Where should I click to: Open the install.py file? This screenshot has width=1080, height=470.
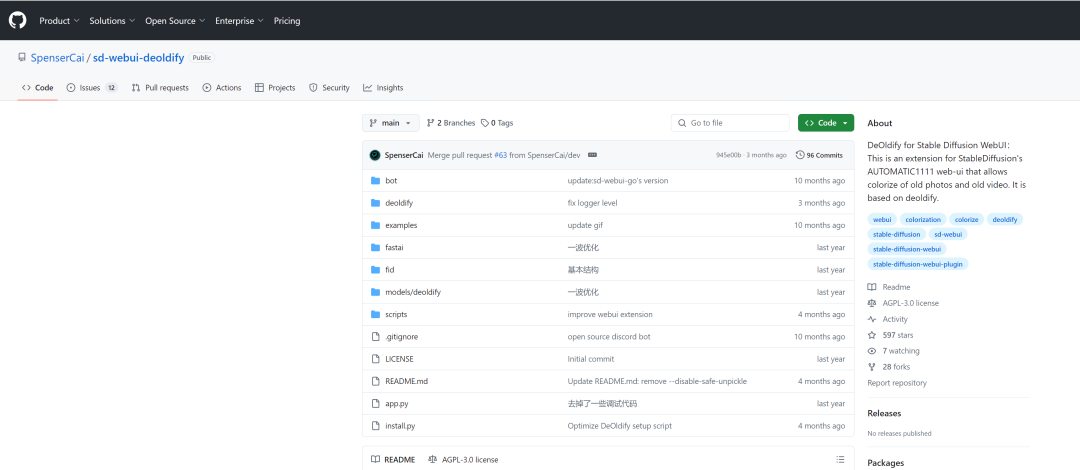click(400, 426)
